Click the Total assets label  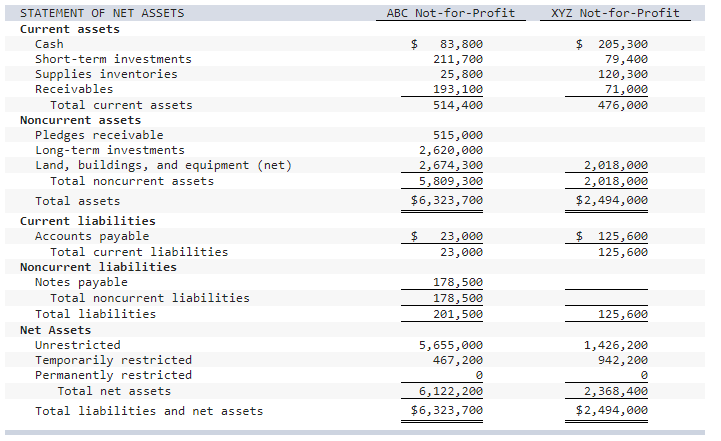coord(78,201)
